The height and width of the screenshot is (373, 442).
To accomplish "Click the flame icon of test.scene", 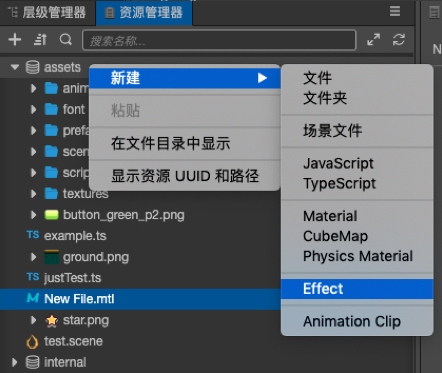I will pos(32,341).
